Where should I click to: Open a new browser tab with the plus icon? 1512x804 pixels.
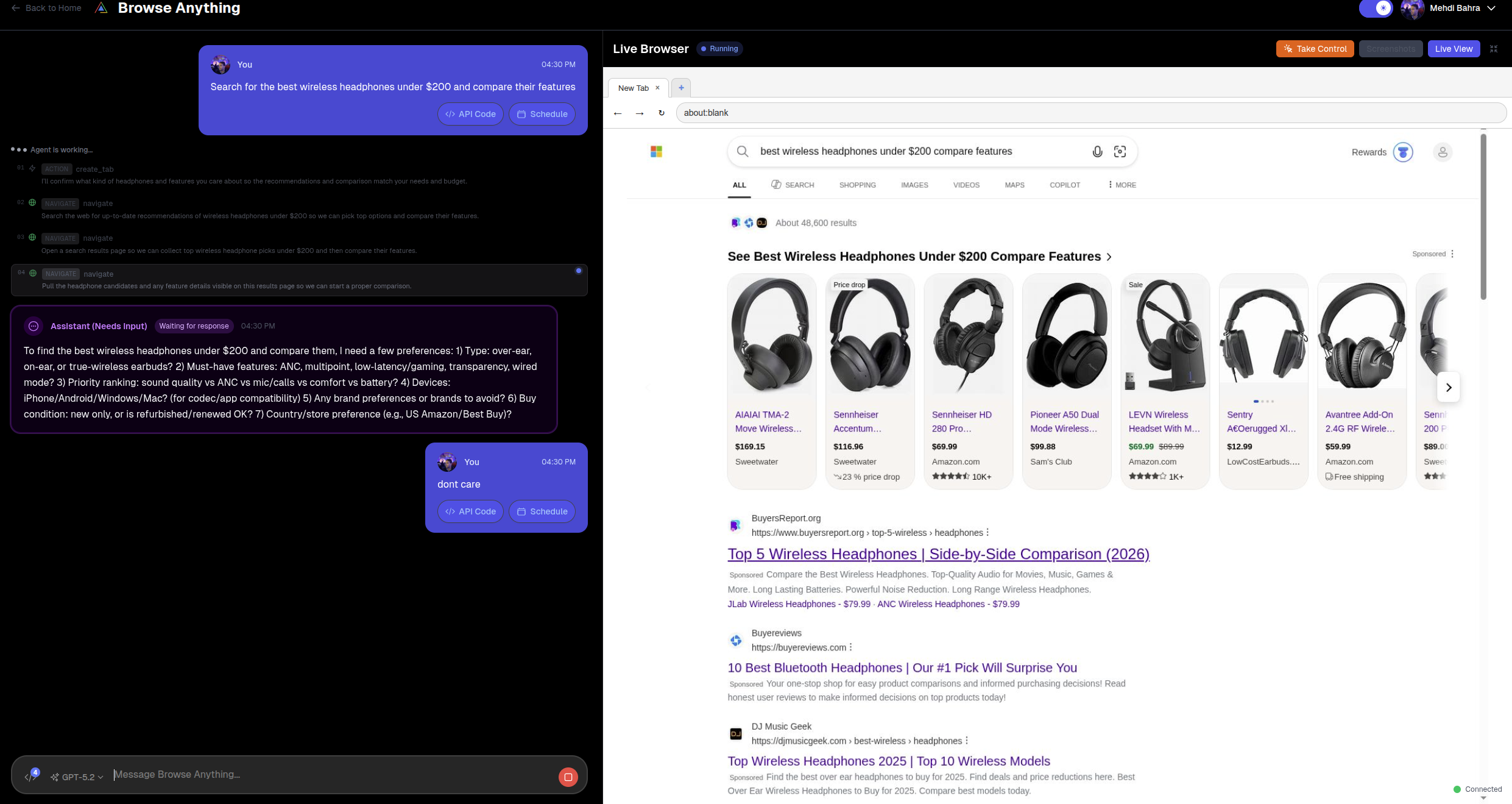(x=680, y=87)
